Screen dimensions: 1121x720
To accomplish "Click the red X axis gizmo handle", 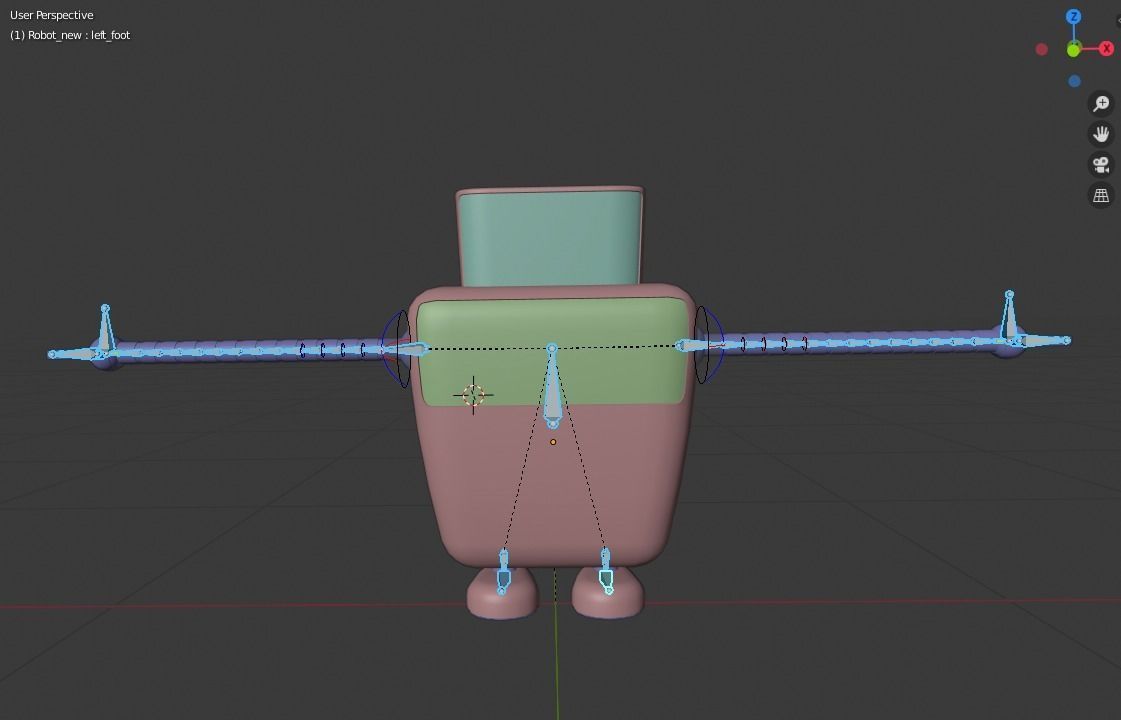I will tap(1106, 49).
